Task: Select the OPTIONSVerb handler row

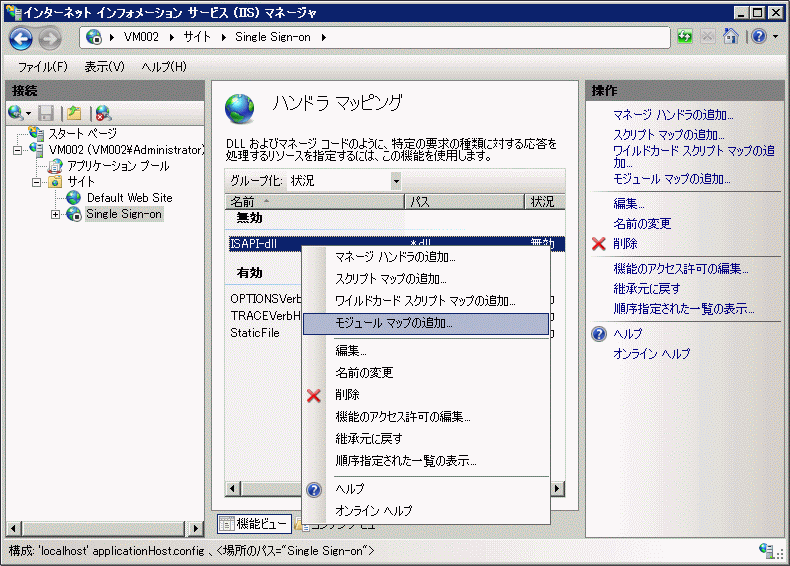Action: click(265, 298)
